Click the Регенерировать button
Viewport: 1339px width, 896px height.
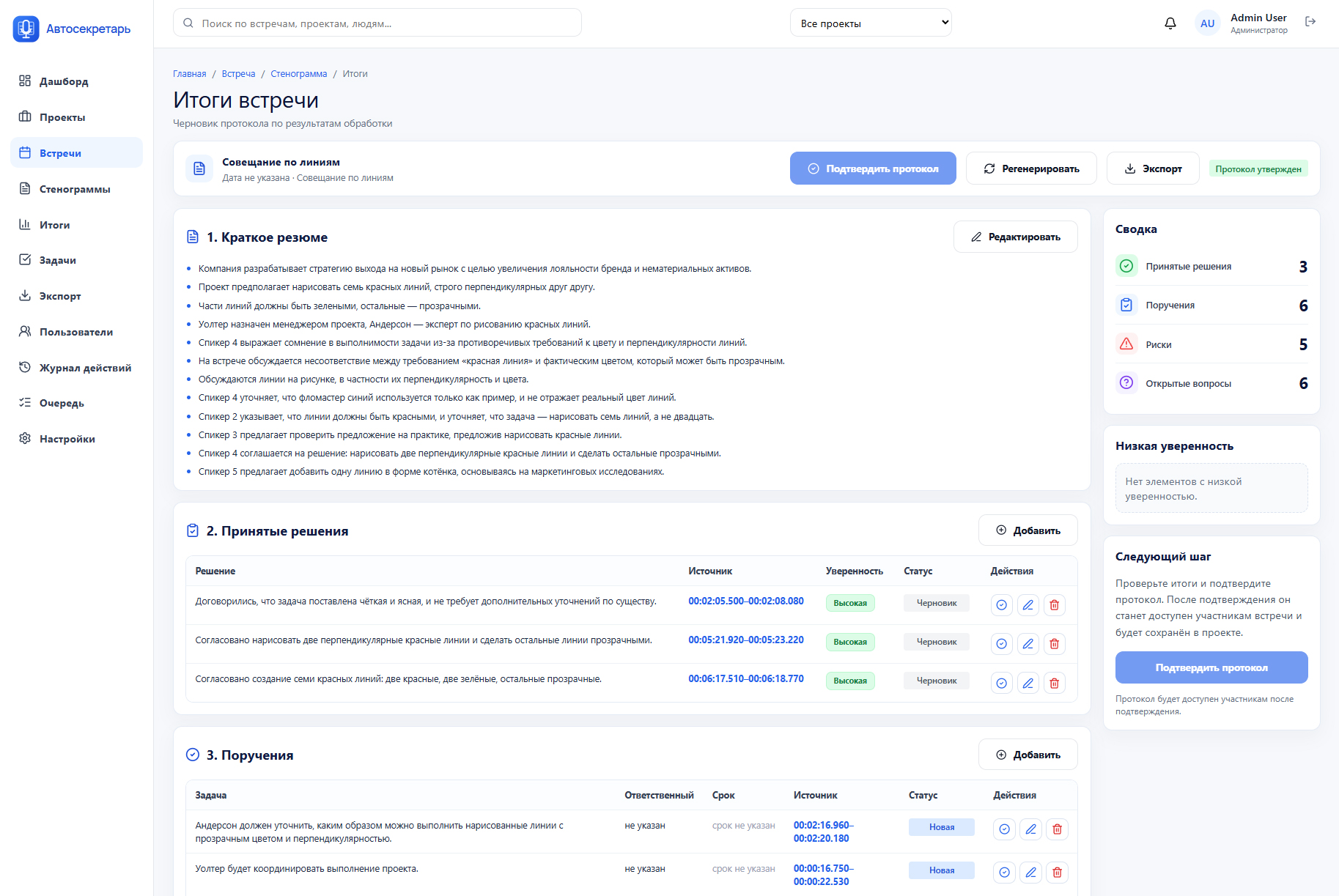click(x=1031, y=169)
